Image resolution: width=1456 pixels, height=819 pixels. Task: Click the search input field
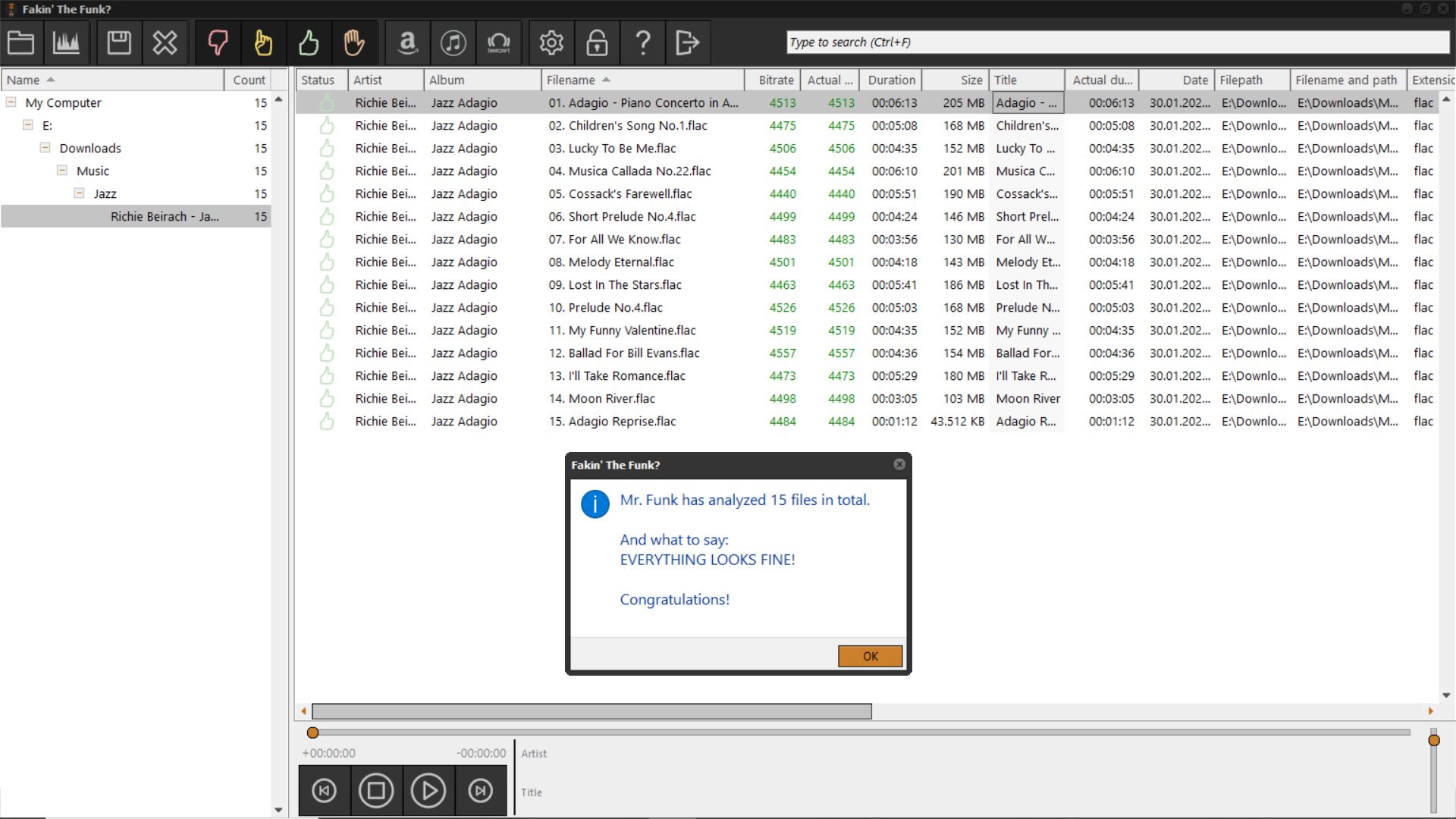(x=1116, y=42)
